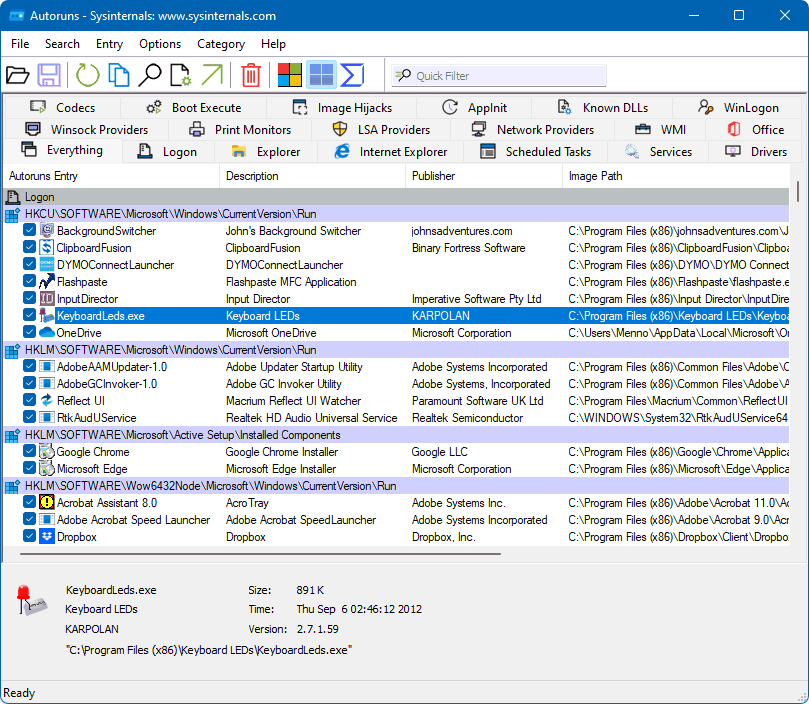This screenshot has height=704, width=809.
Task: Uncheck the OneDrive entry
Action: pyautogui.click(x=29, y=332)
